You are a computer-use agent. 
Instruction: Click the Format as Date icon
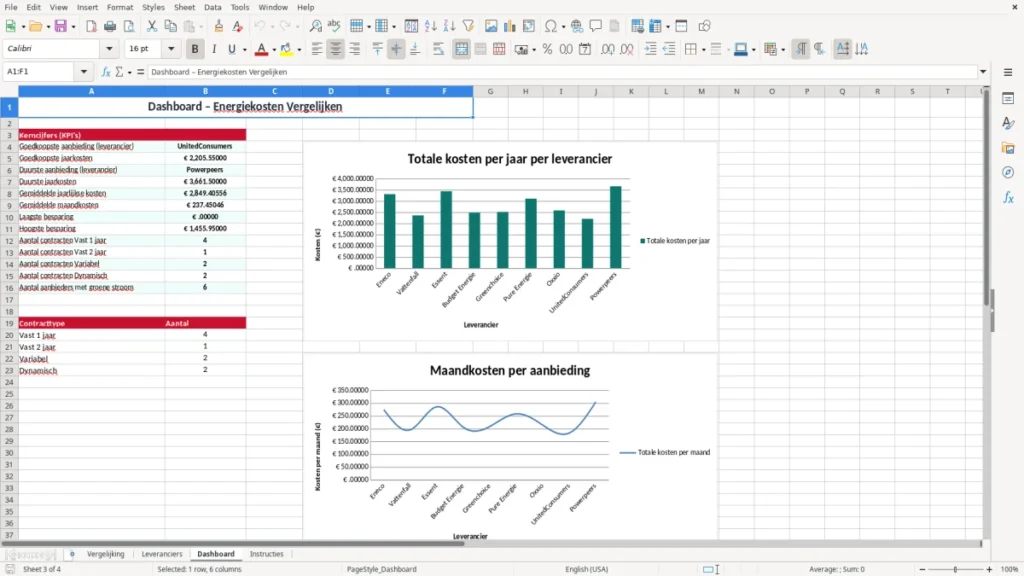click(585, 49)
